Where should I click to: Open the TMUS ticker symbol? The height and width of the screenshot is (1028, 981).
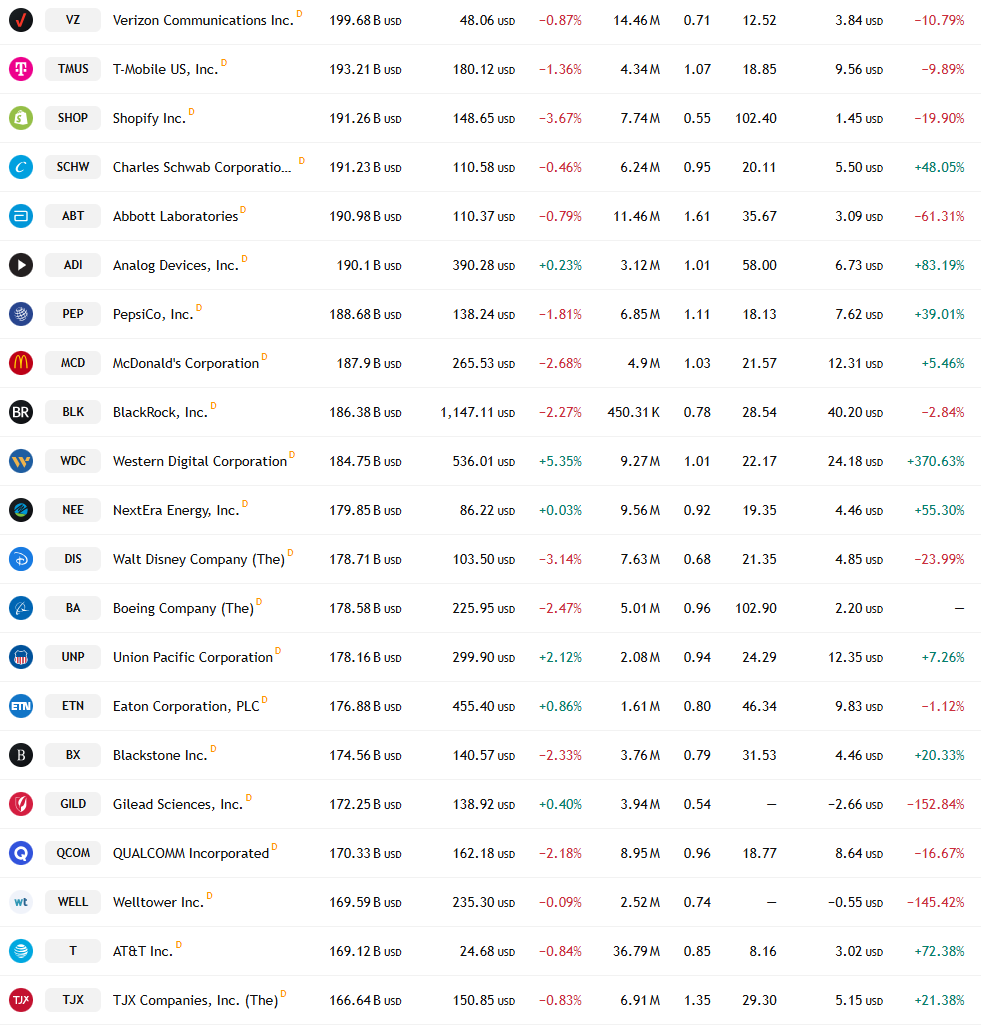coord(73,69)
